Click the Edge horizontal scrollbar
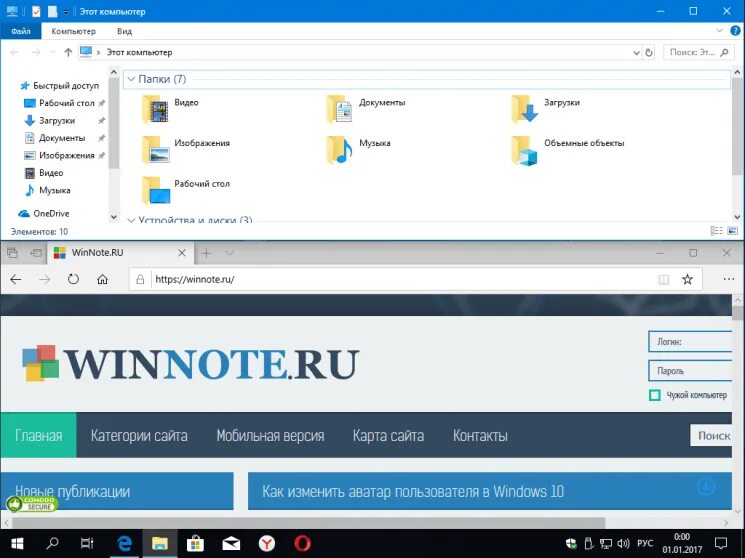This screenshot has width=745, height=558. pos(309,523)
